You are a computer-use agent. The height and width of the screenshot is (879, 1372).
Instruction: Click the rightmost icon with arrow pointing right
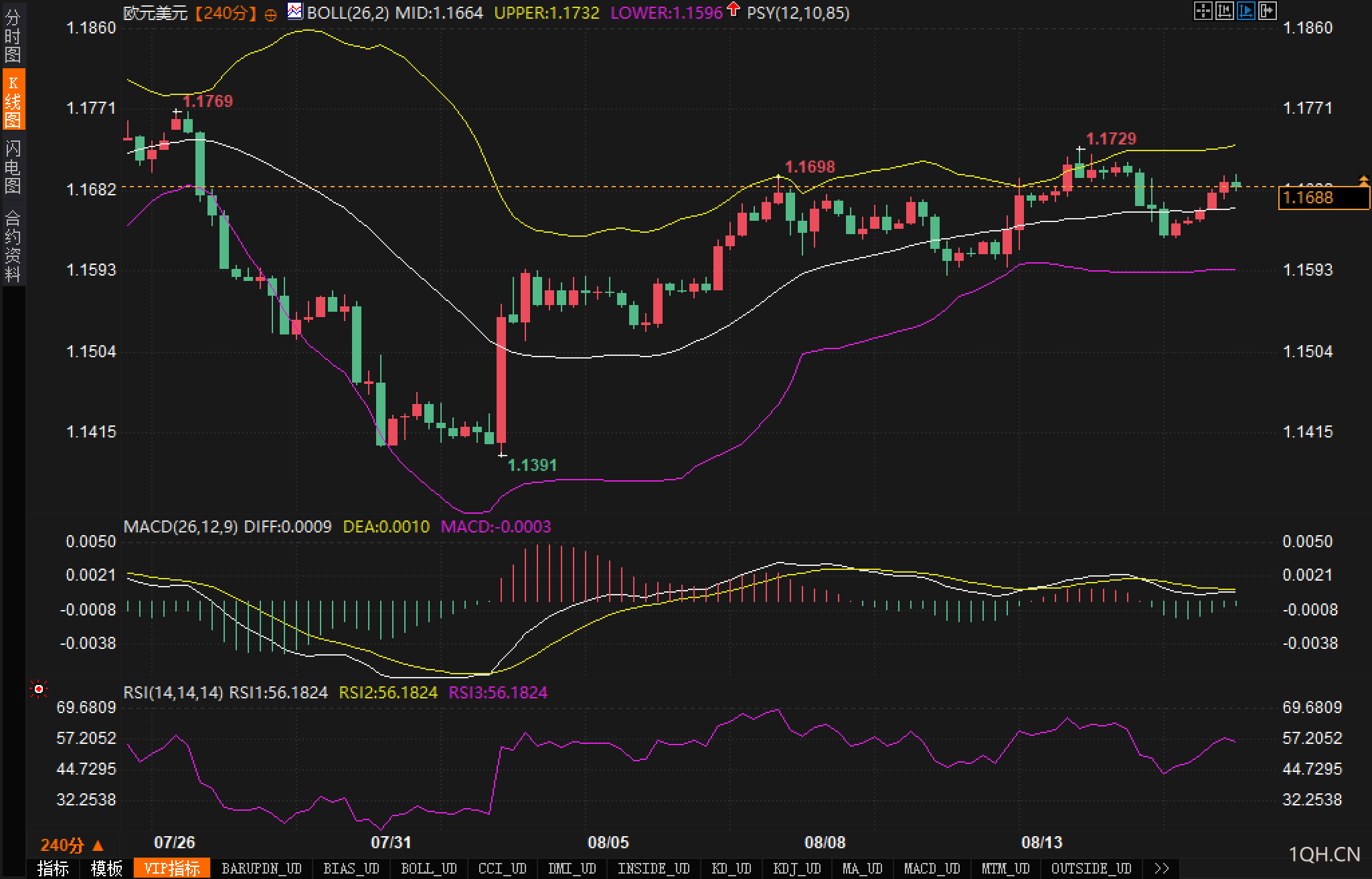click(x=1268, y=11)
